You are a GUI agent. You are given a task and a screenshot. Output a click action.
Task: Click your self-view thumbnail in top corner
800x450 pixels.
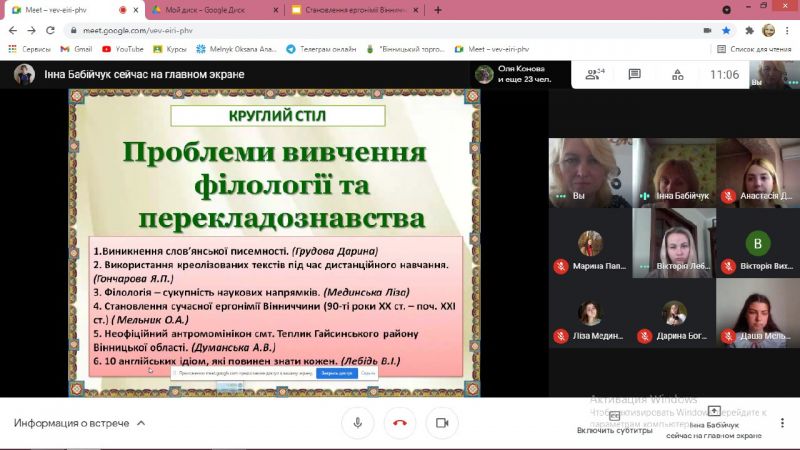pos(774,74)
